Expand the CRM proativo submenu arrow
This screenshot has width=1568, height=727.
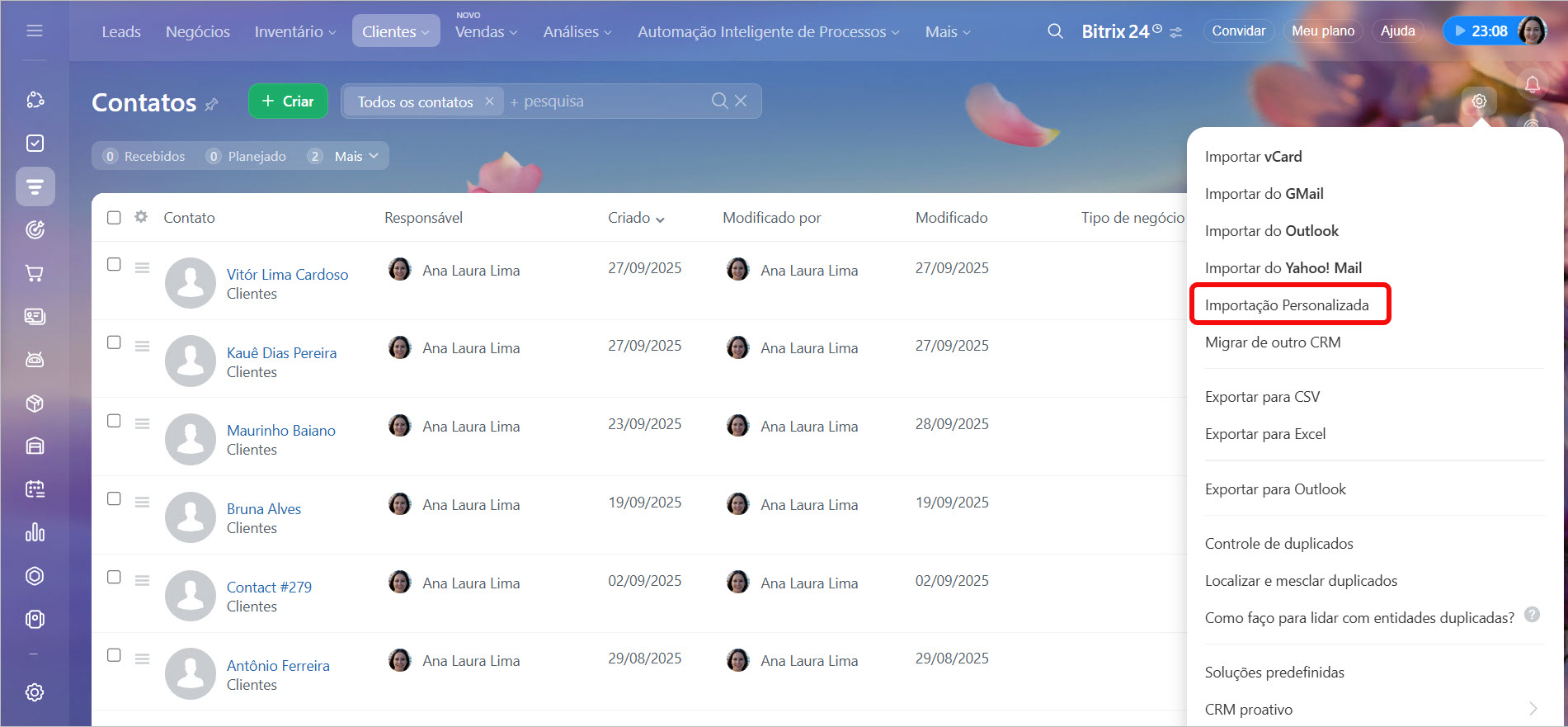pyautogui.click(x=1533, y=709)
